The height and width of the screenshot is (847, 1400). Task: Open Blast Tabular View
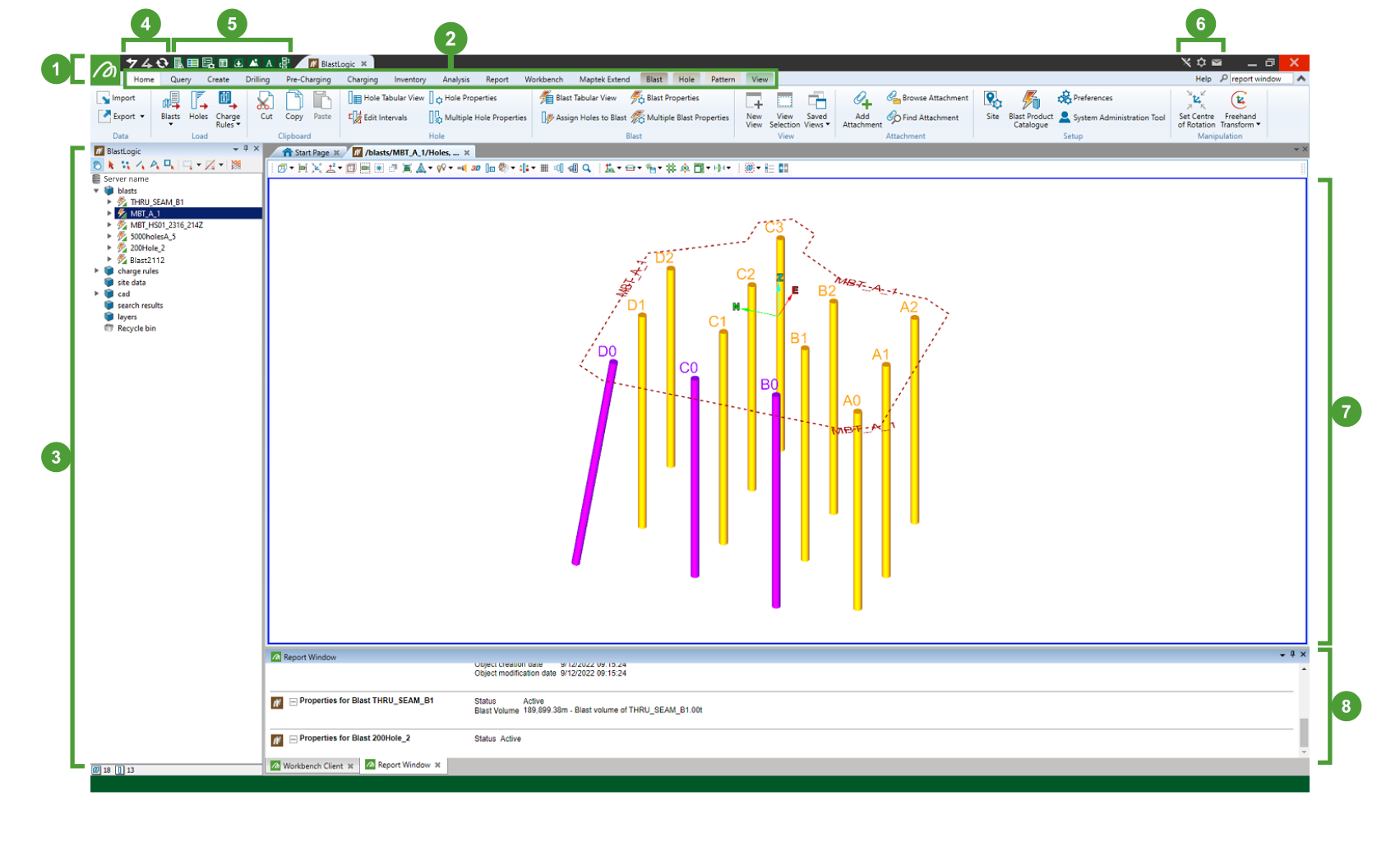click(579, 98)
